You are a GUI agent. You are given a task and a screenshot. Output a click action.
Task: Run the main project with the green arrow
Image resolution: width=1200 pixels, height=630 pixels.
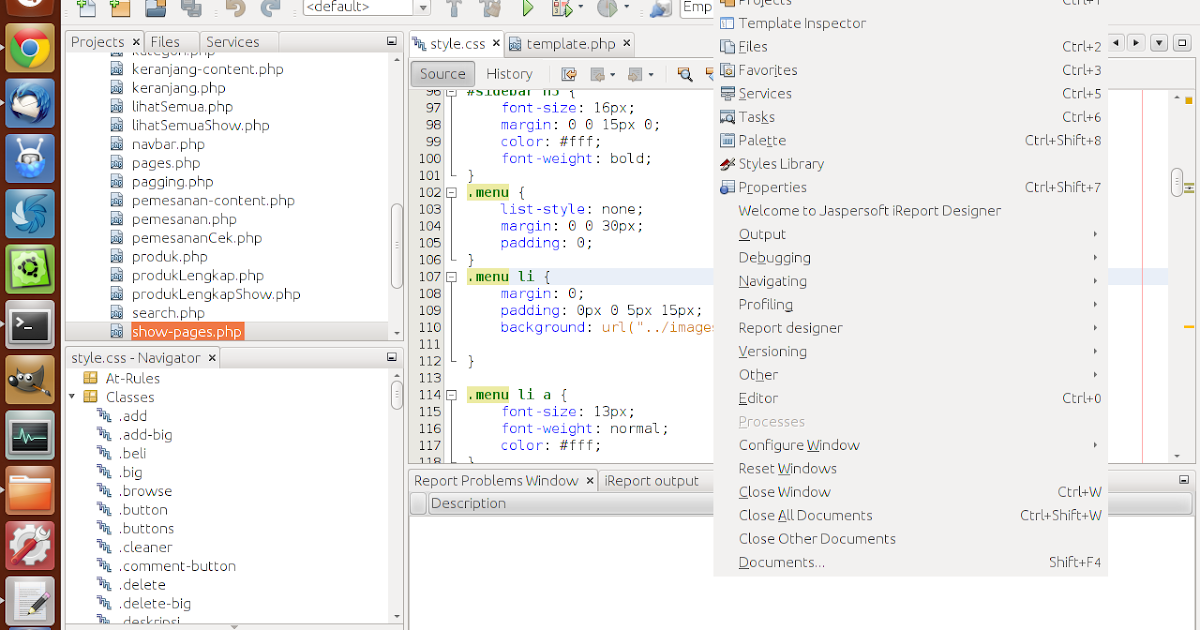528,10
